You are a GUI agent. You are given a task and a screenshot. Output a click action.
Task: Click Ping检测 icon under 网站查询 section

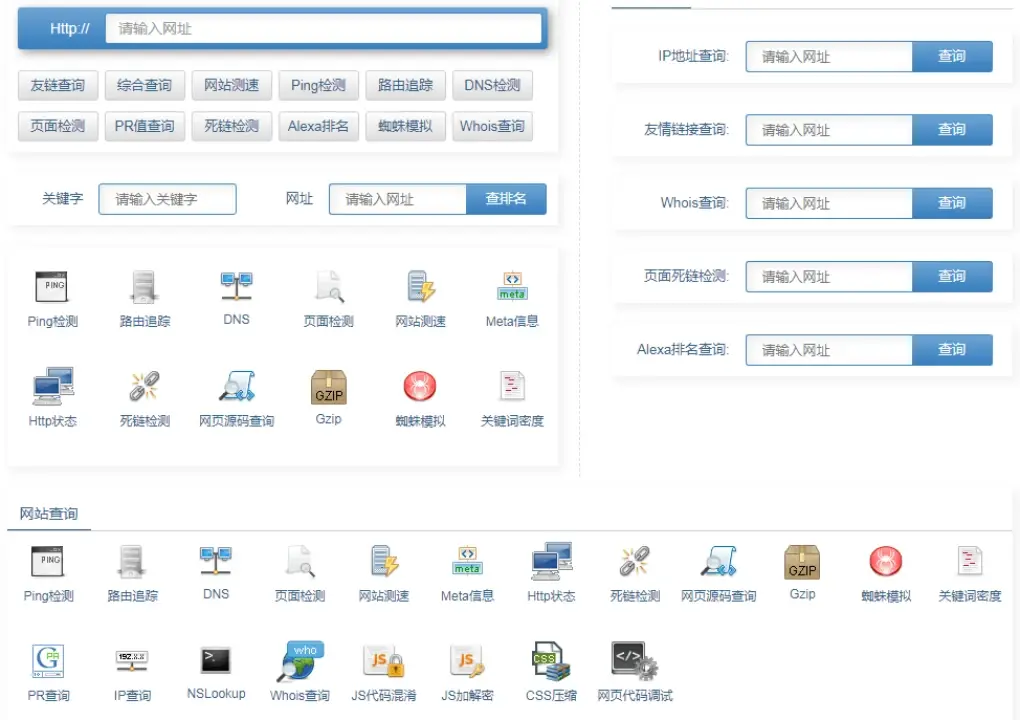[48, 561]
